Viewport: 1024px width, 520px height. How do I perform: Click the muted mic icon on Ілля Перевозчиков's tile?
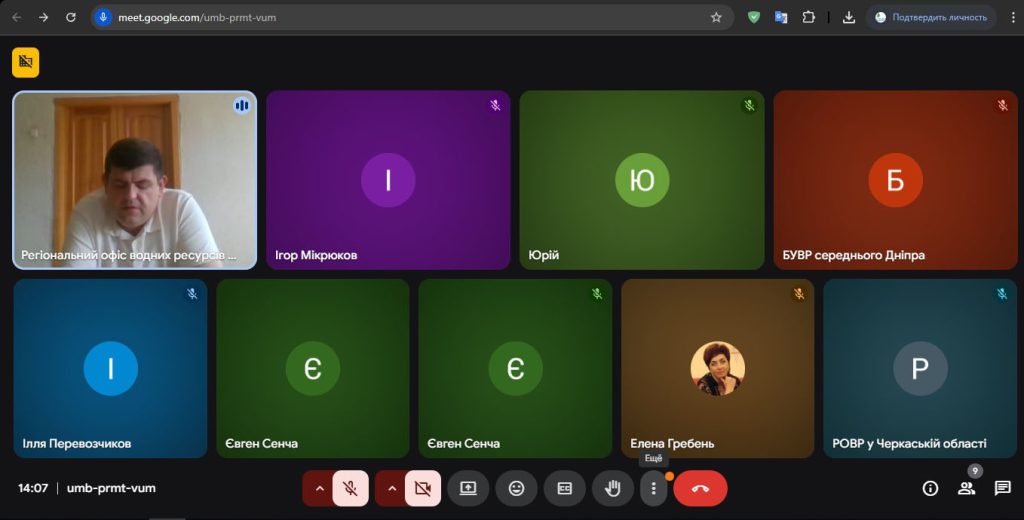[x=192, y=294]
